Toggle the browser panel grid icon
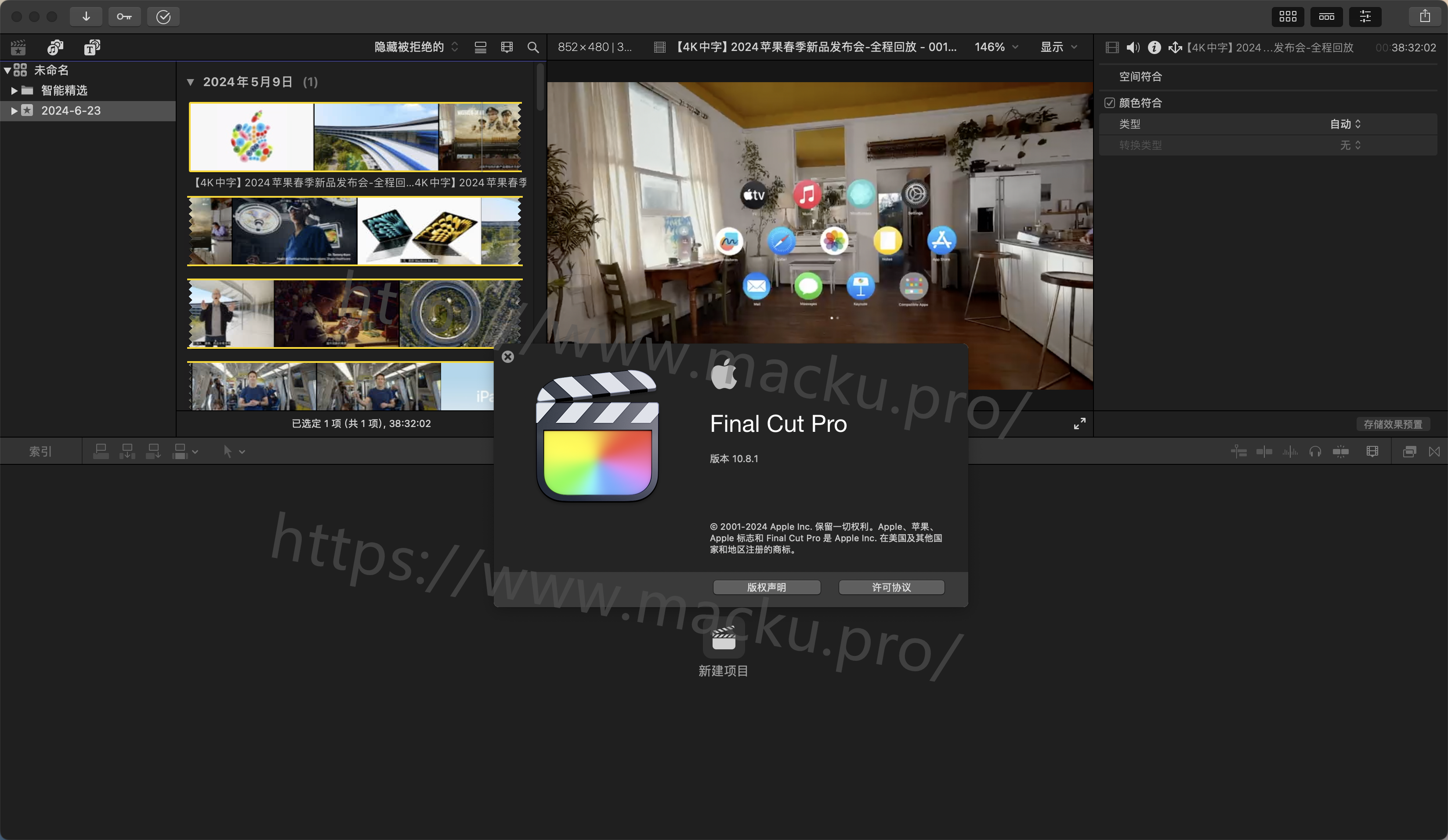This screenshot has width=1448, height=840. [x=1287, y=16]
